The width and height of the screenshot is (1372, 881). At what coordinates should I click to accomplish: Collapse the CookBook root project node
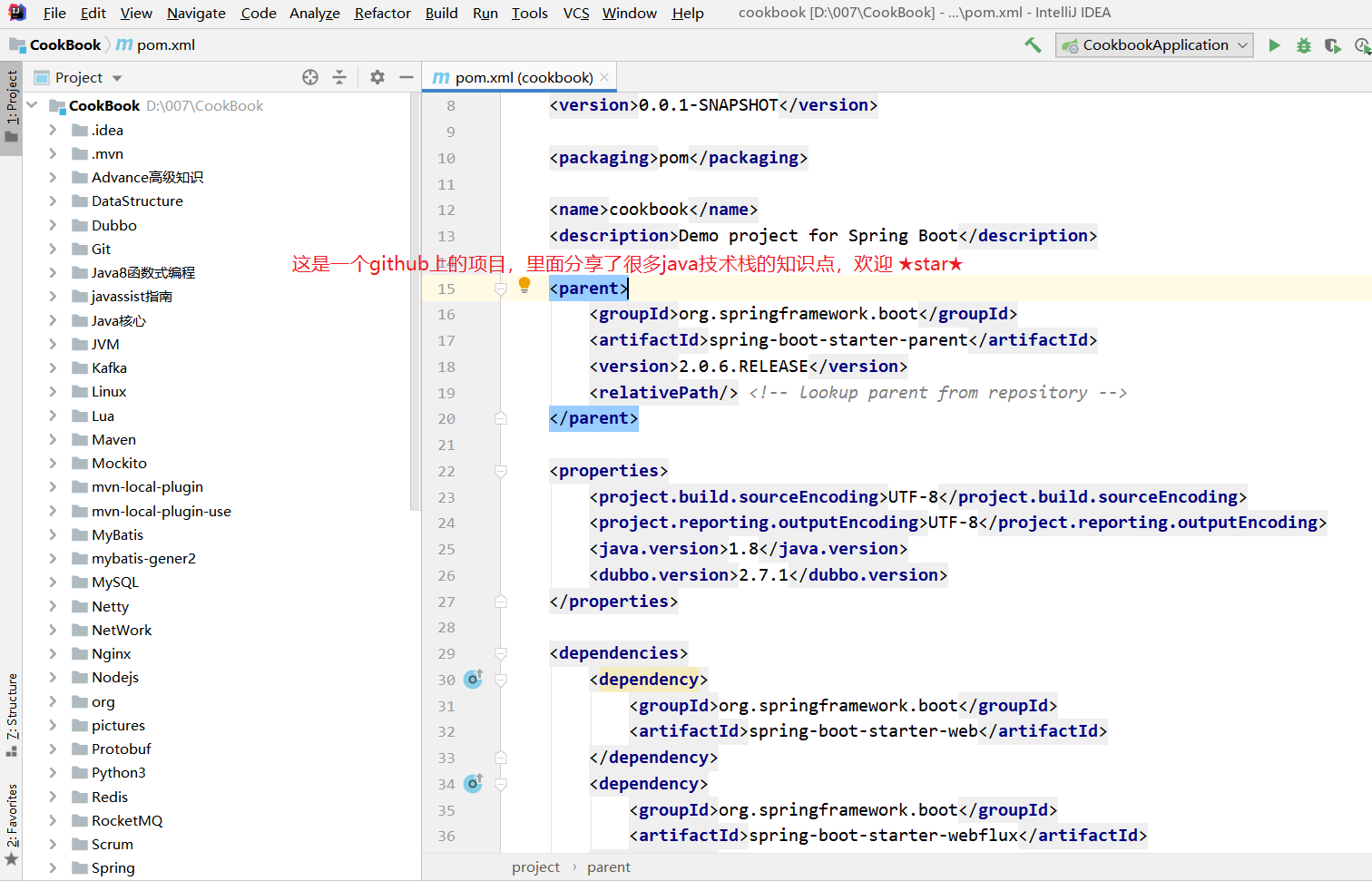coord(33,105)
